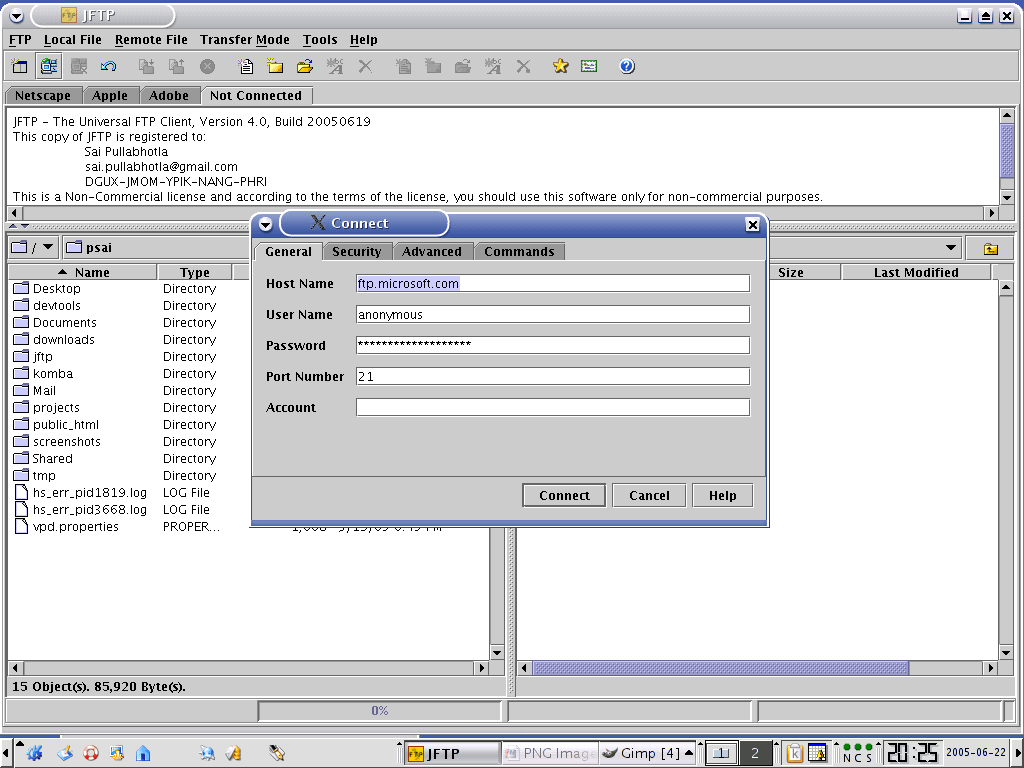Image resolution: width=1024 pixels, height=768 pixels.
Task: Click the blue help question mark icon
Action: coord(627,66)
